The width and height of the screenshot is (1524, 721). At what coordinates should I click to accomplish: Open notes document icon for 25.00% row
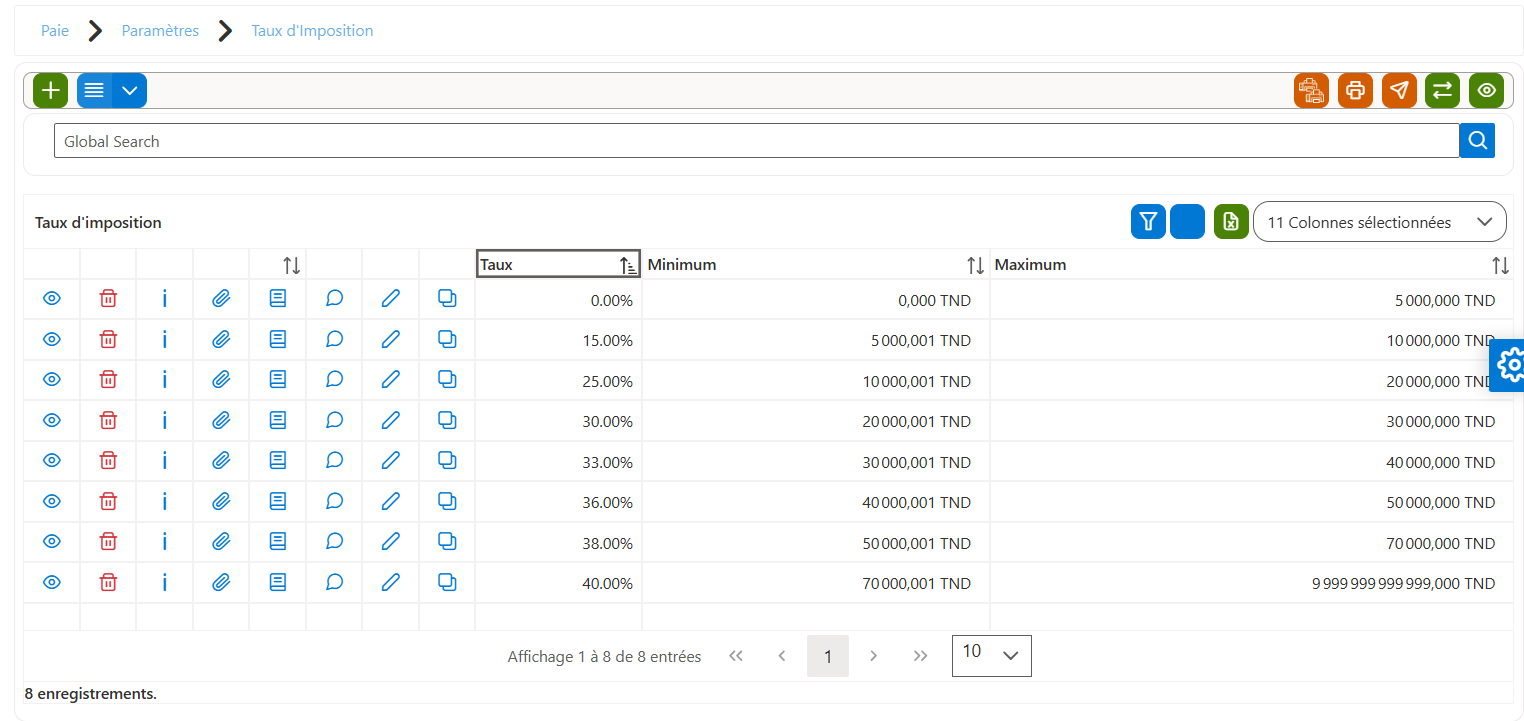[278, 380]
